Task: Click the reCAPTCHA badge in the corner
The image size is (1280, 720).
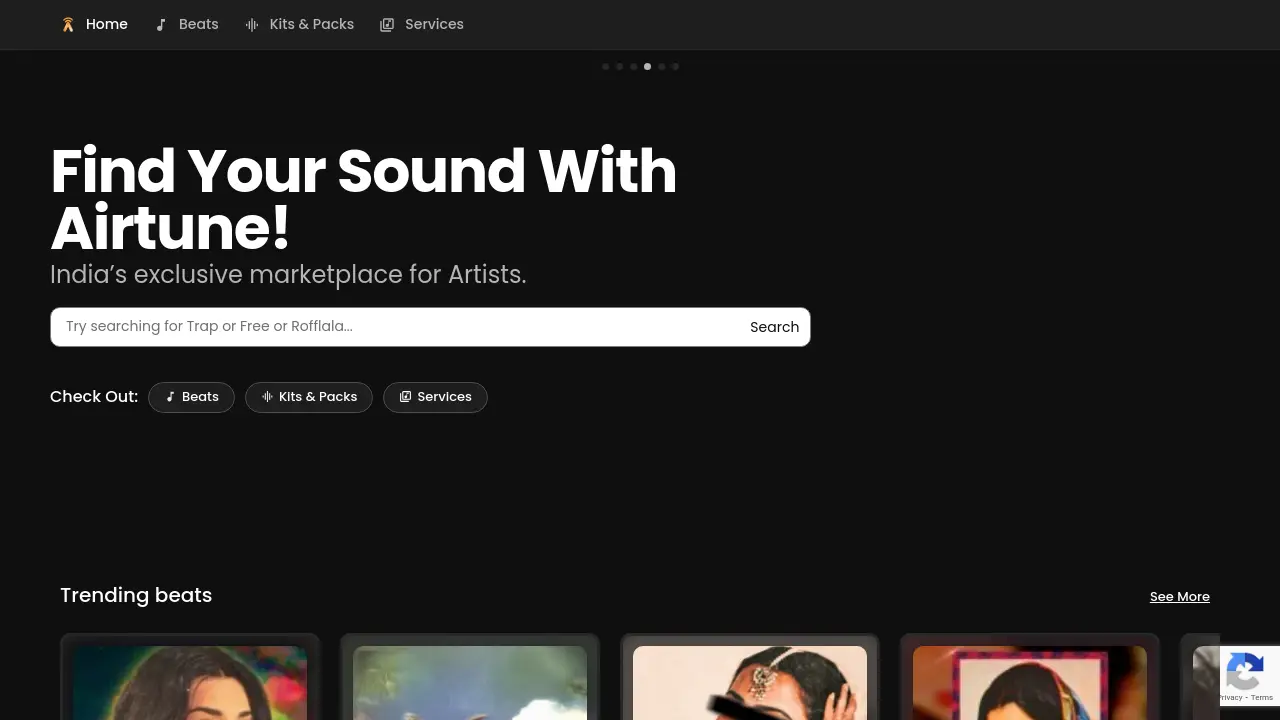Action: point(1245,676)
